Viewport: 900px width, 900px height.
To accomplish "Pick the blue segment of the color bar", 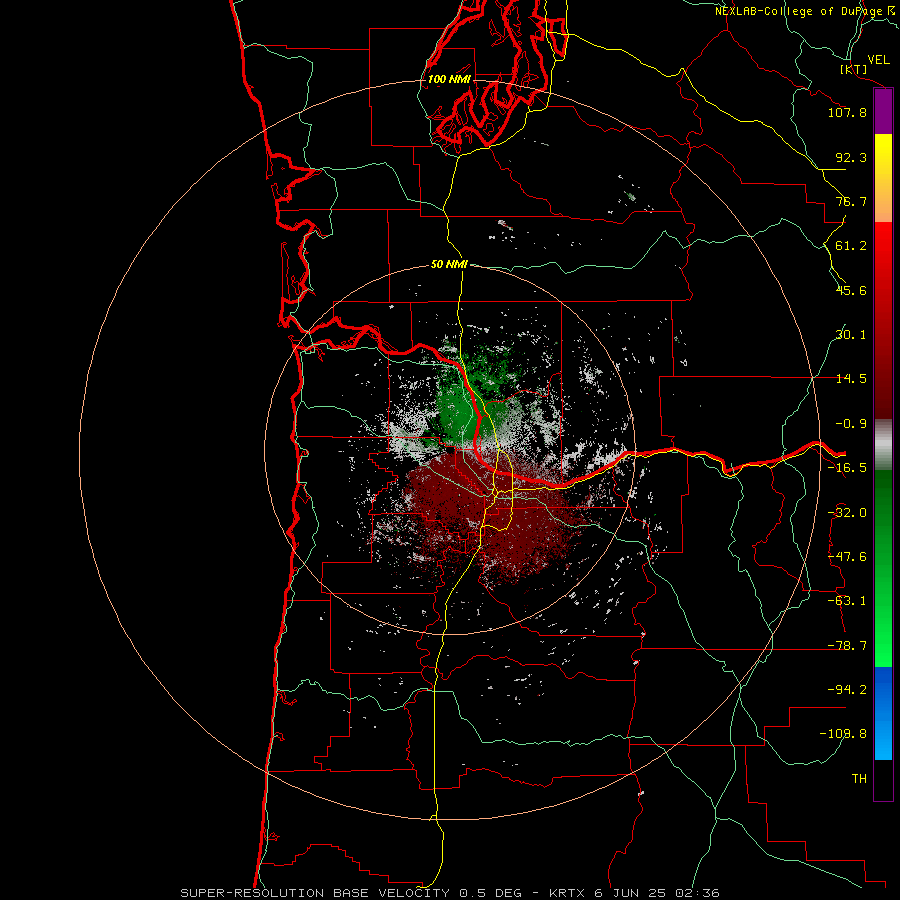I will coord(883,713).
